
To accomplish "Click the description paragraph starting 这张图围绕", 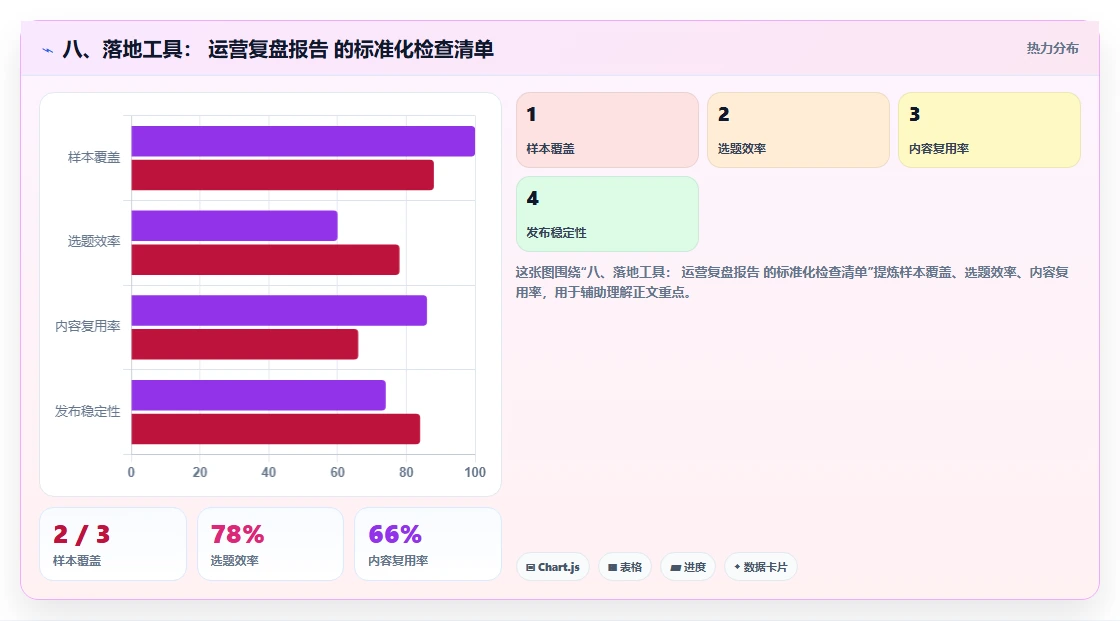I will (792, 282).
